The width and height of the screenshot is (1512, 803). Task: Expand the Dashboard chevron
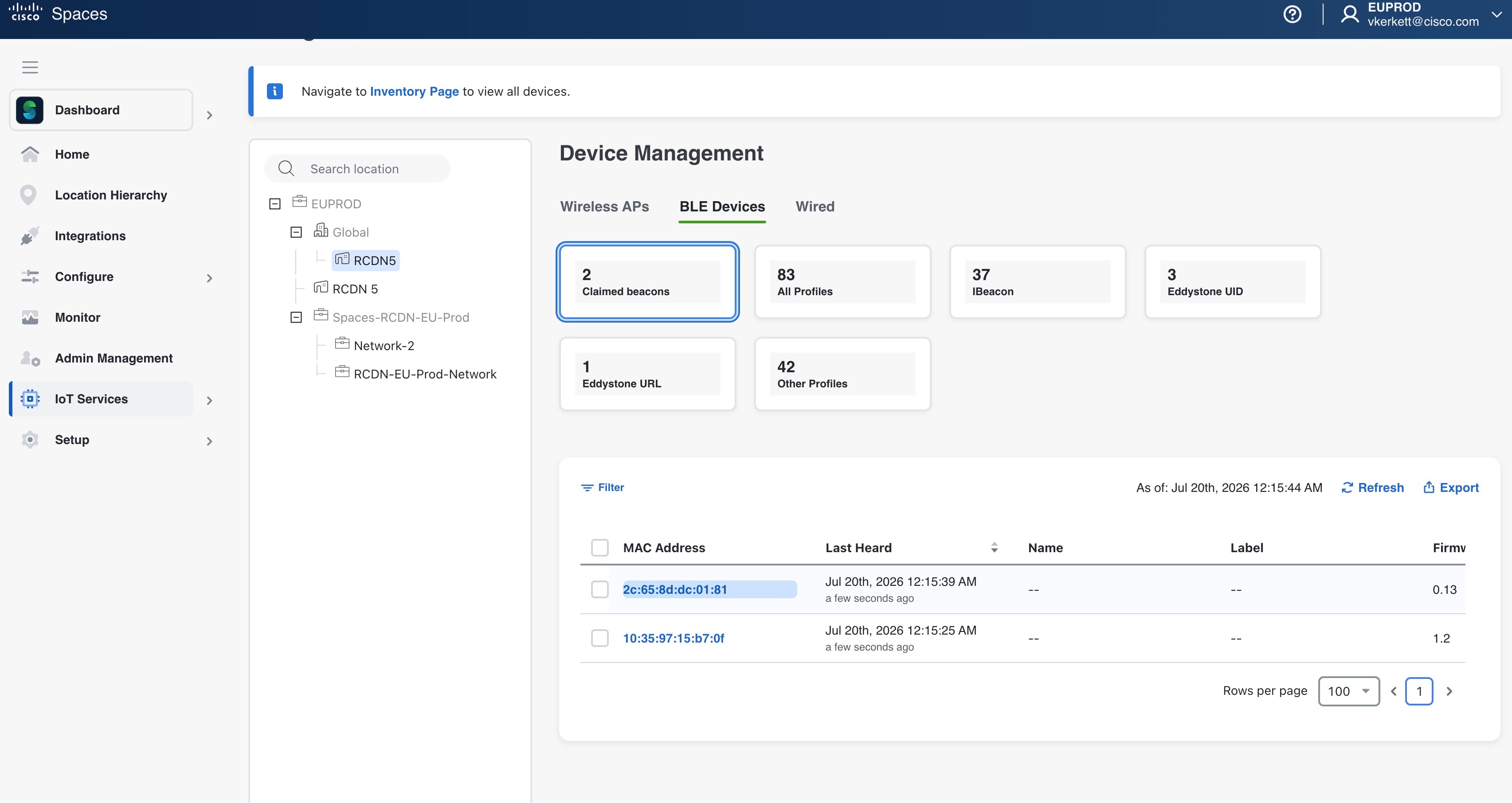[210, 115]
